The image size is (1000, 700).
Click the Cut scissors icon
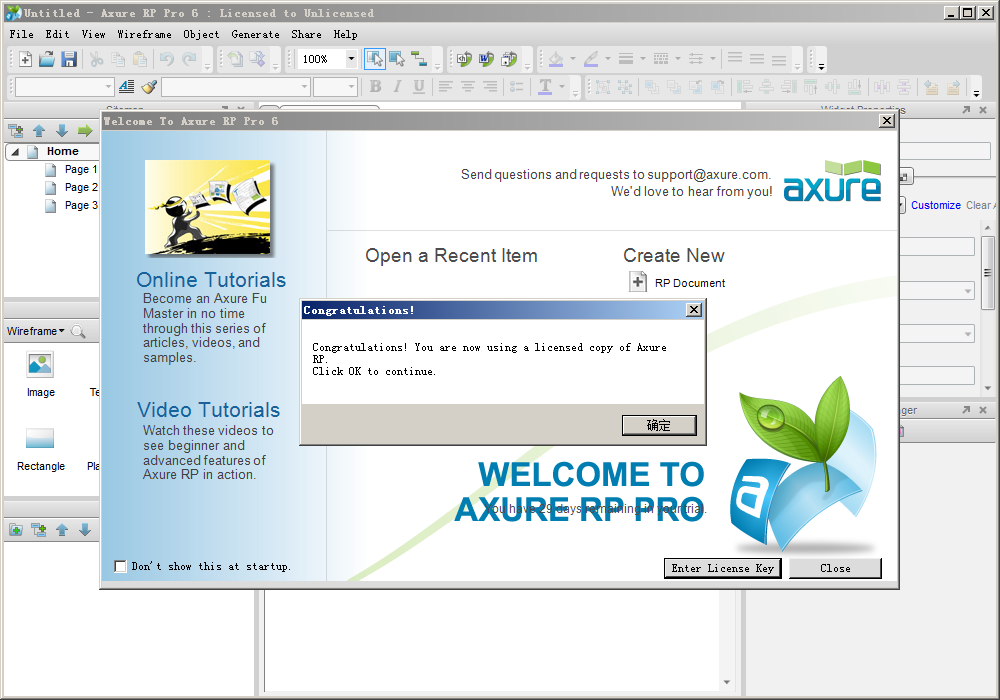96,59
